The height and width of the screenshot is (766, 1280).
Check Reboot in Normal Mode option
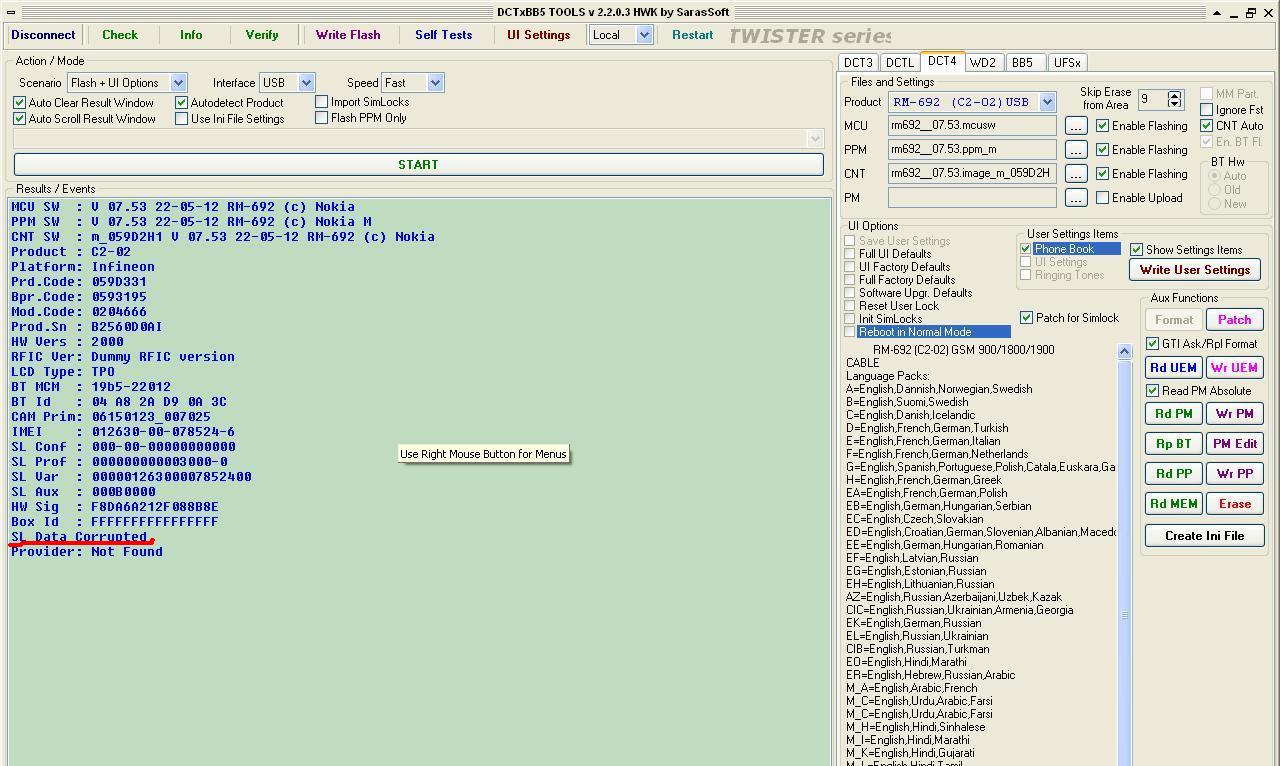[850, 332]
